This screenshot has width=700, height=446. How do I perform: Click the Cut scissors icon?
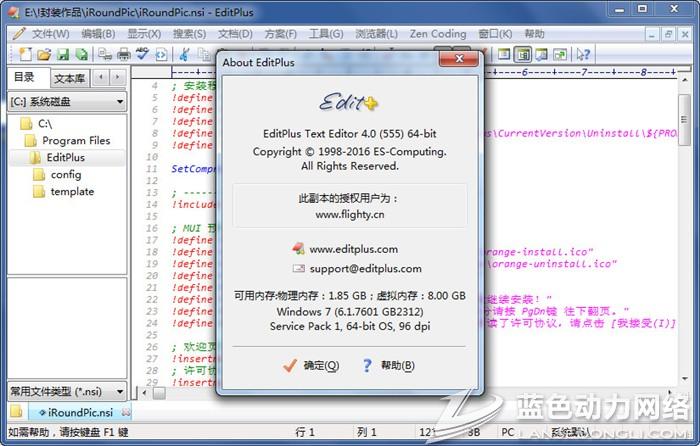coord(183,54)
